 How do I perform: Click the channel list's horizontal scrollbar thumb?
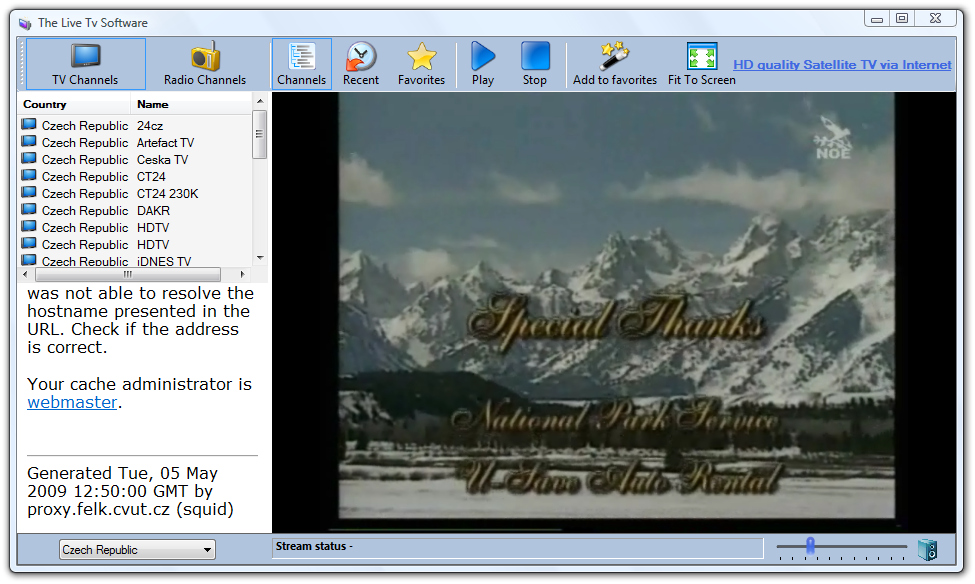point(128,274)
